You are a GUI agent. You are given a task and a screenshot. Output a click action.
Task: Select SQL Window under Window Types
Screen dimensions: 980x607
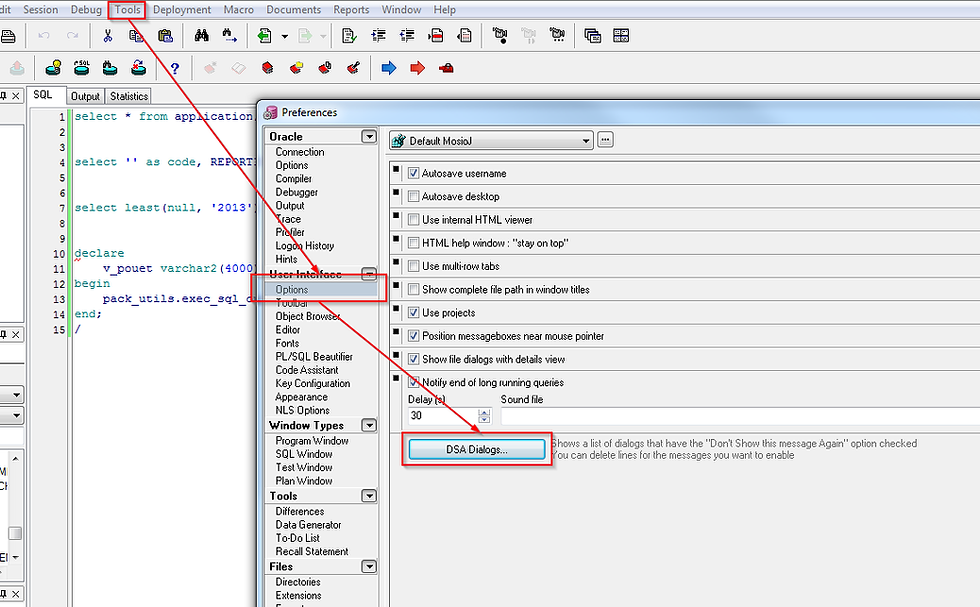(x=304, y=454)
